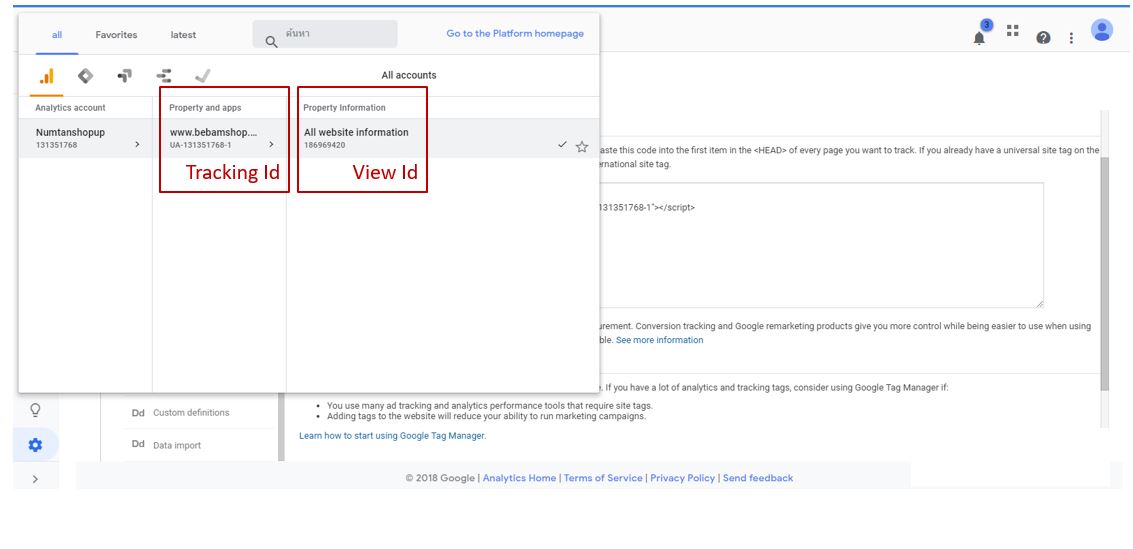Click Go to the Platform homepage
The image size is (1133, 549).
[x=515, y=33]
